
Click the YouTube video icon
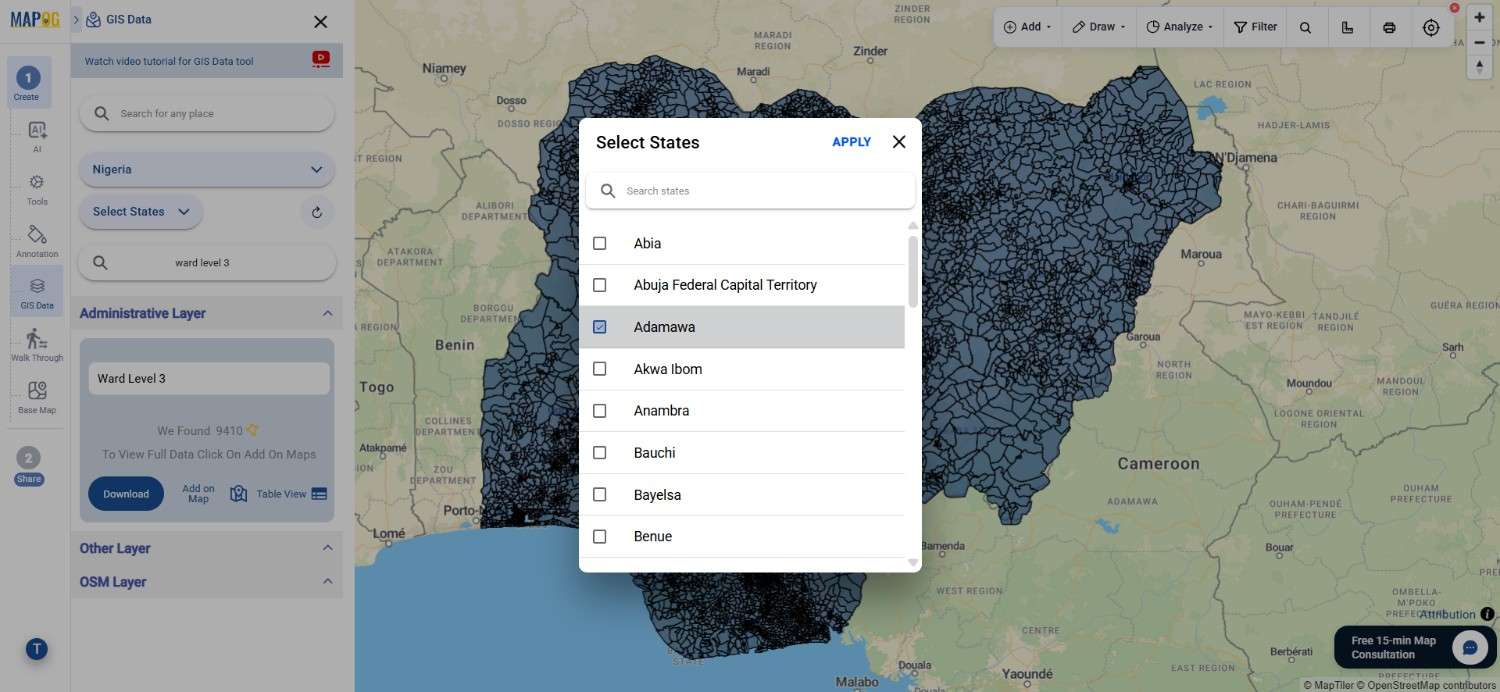point(321,59)
